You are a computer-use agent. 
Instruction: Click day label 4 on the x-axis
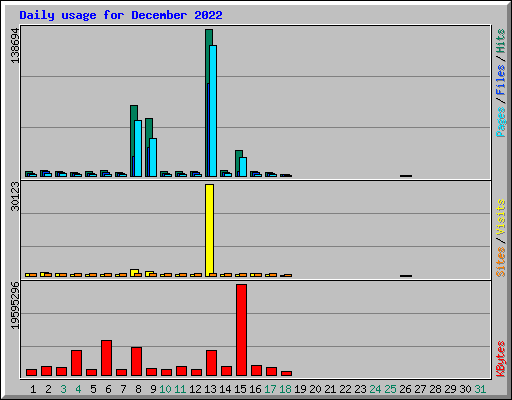78,389
